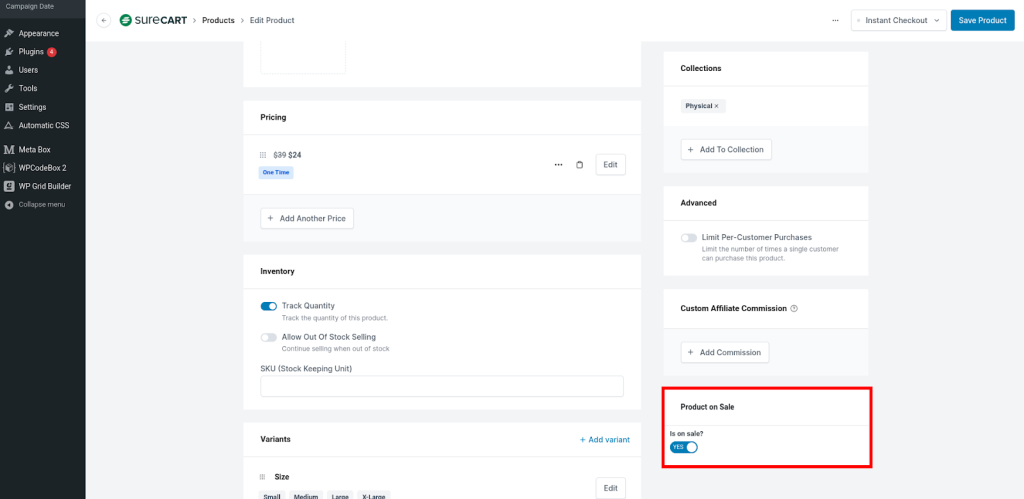This screenshot has width=1024, height=499.
Task: Click the Custom Affiliate Commission help icon
Action: [794, 308]
